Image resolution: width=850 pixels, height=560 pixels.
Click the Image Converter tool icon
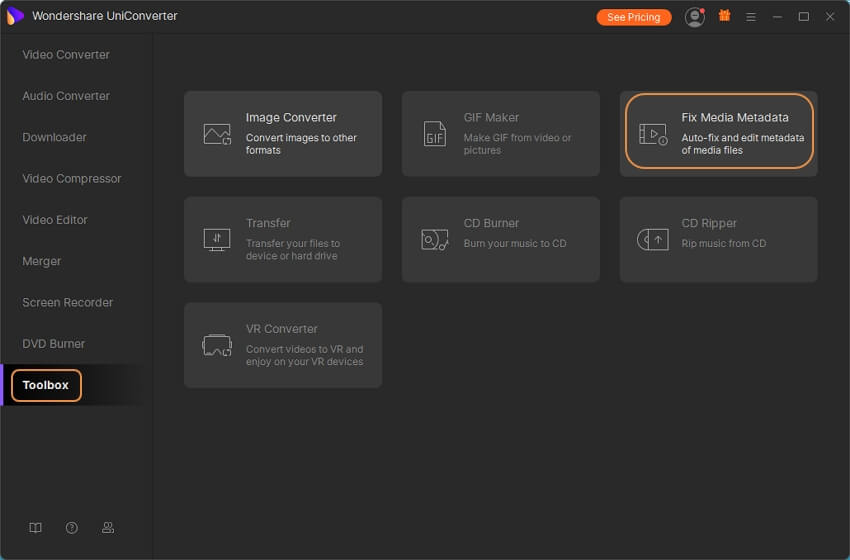coord(217,134)
